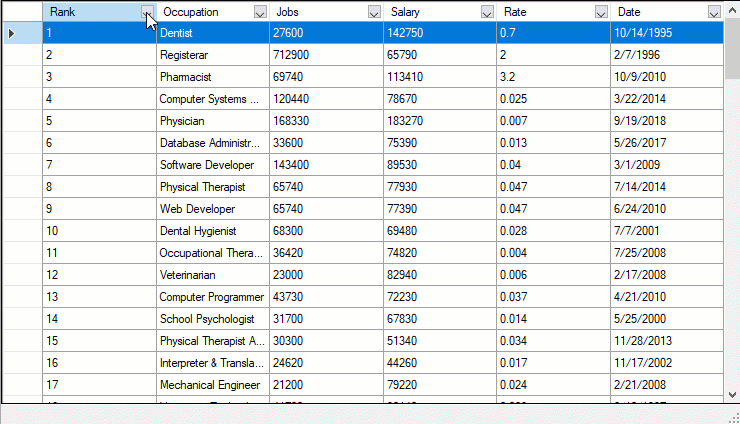Click the Jobs value '143400'
Image resolution: width=740 pixels, height=424 pixels.
pyautogui.click(x=327, y=165)
